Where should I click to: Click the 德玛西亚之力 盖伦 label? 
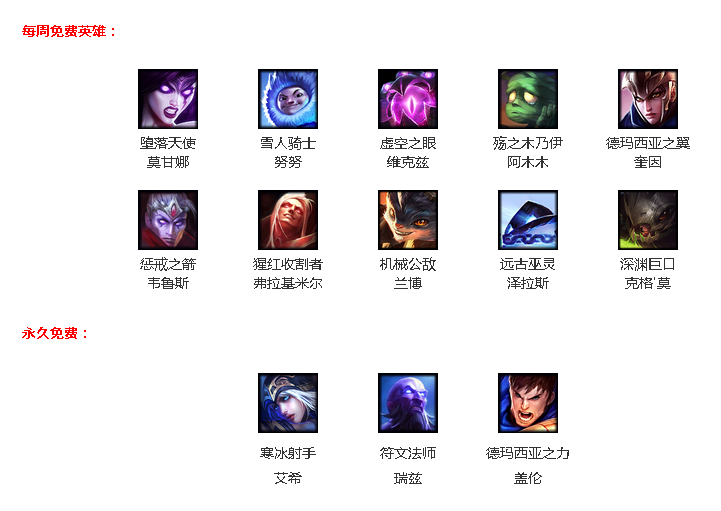click(528, 466)
